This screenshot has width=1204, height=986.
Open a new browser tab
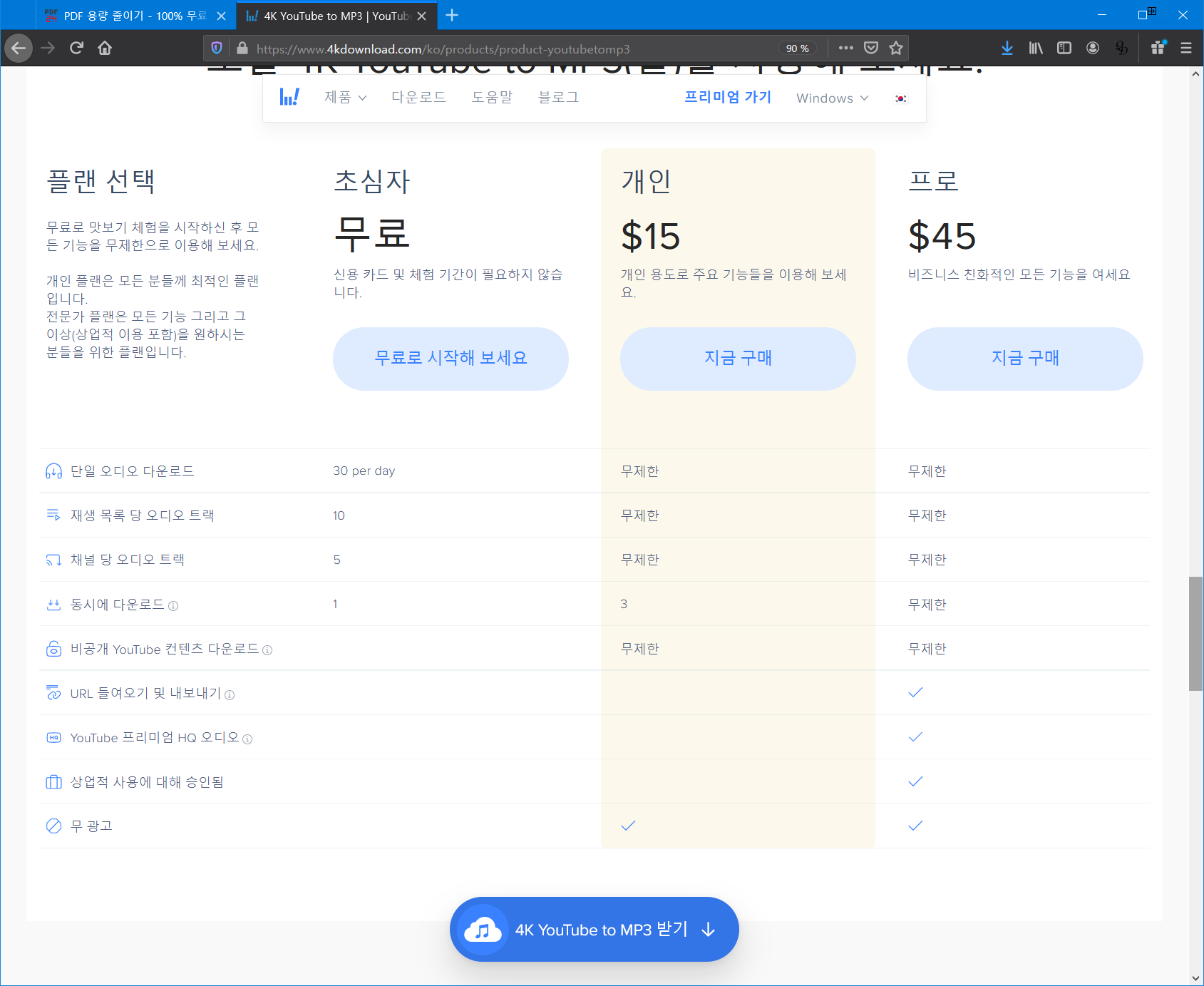(452, 15)
